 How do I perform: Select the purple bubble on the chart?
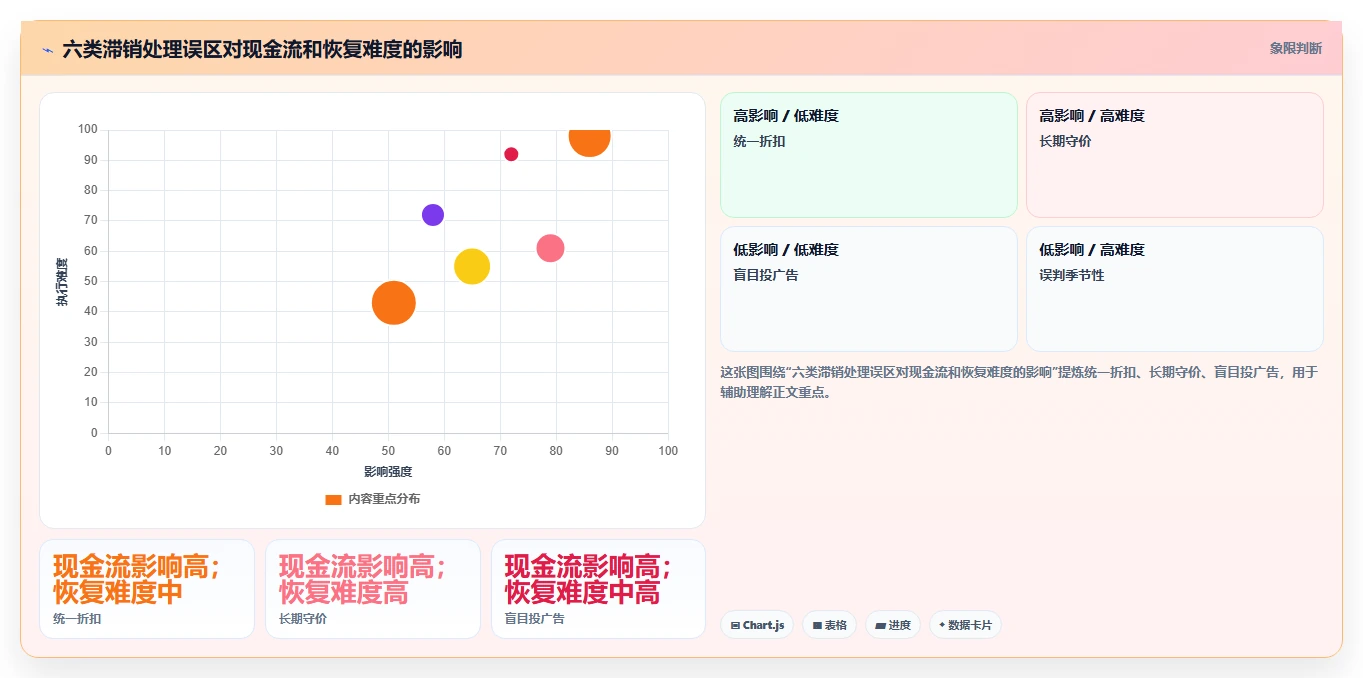pos(433,215)
